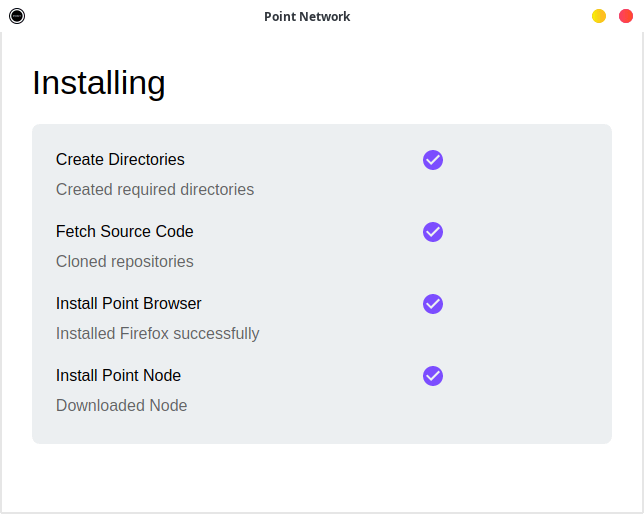Select the Install Point Node step label
The width and height of the screenshot is (644, 514).
(x=118, y=376)
